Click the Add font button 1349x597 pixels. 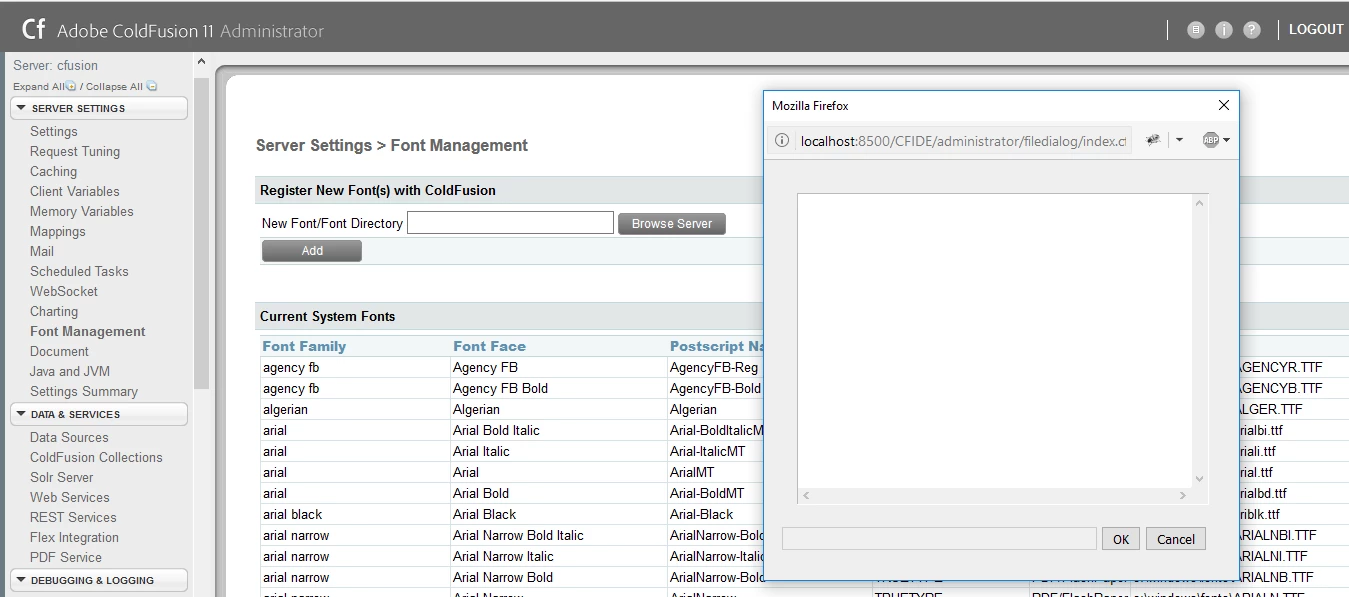[x=312, y=251]
